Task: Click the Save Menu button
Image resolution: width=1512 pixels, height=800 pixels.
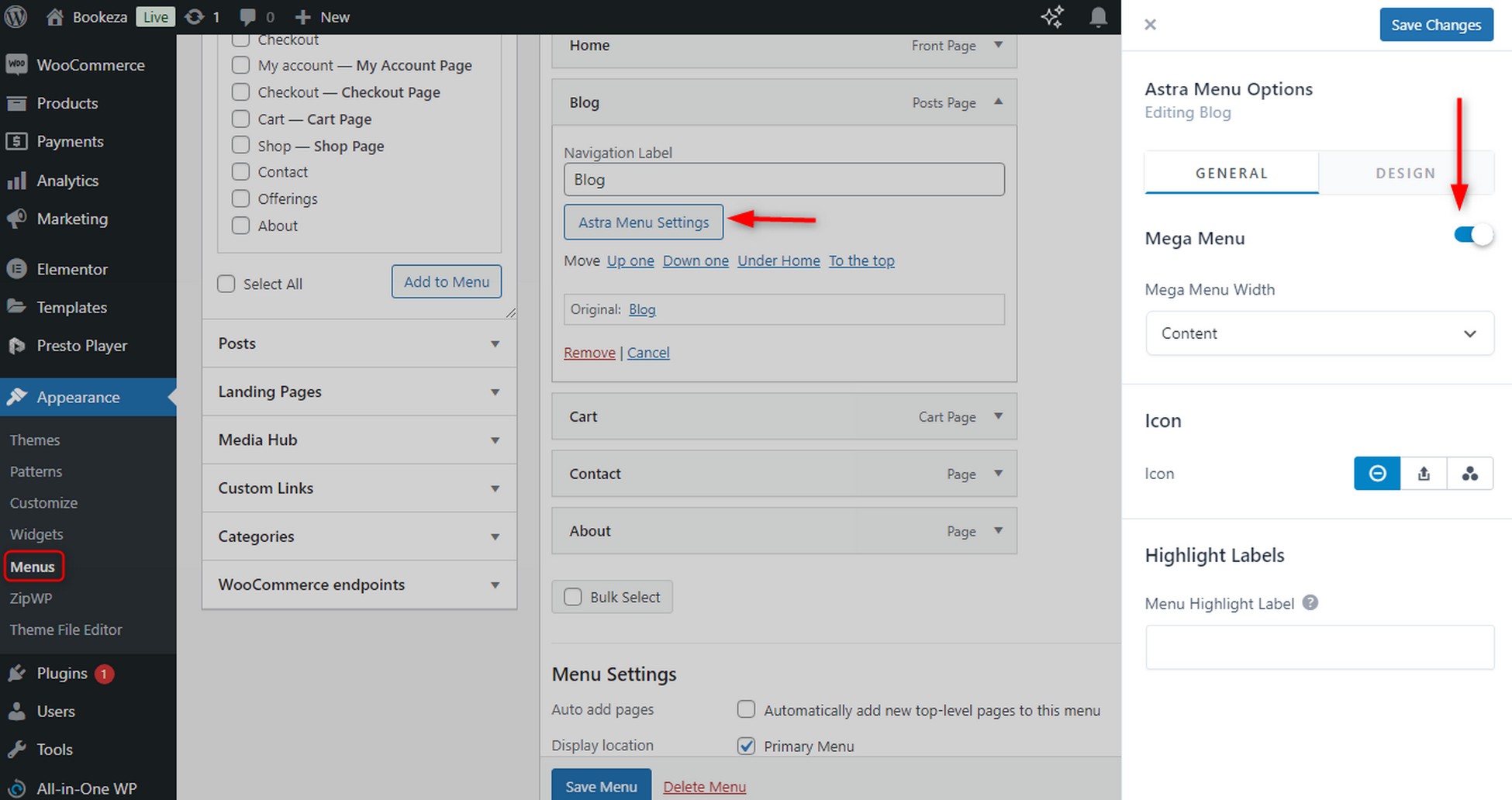Action: (601, 785)
